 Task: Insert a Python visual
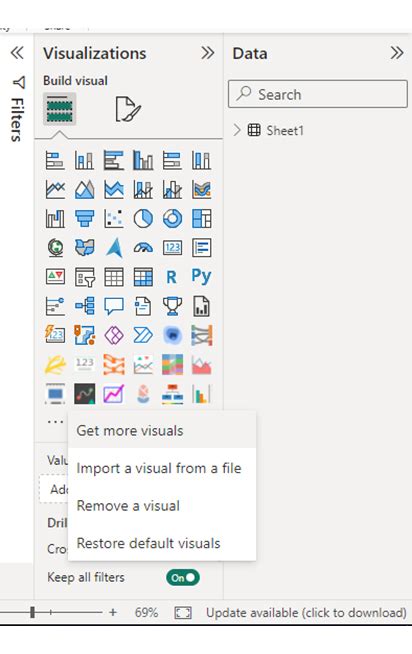pos(201,277)
